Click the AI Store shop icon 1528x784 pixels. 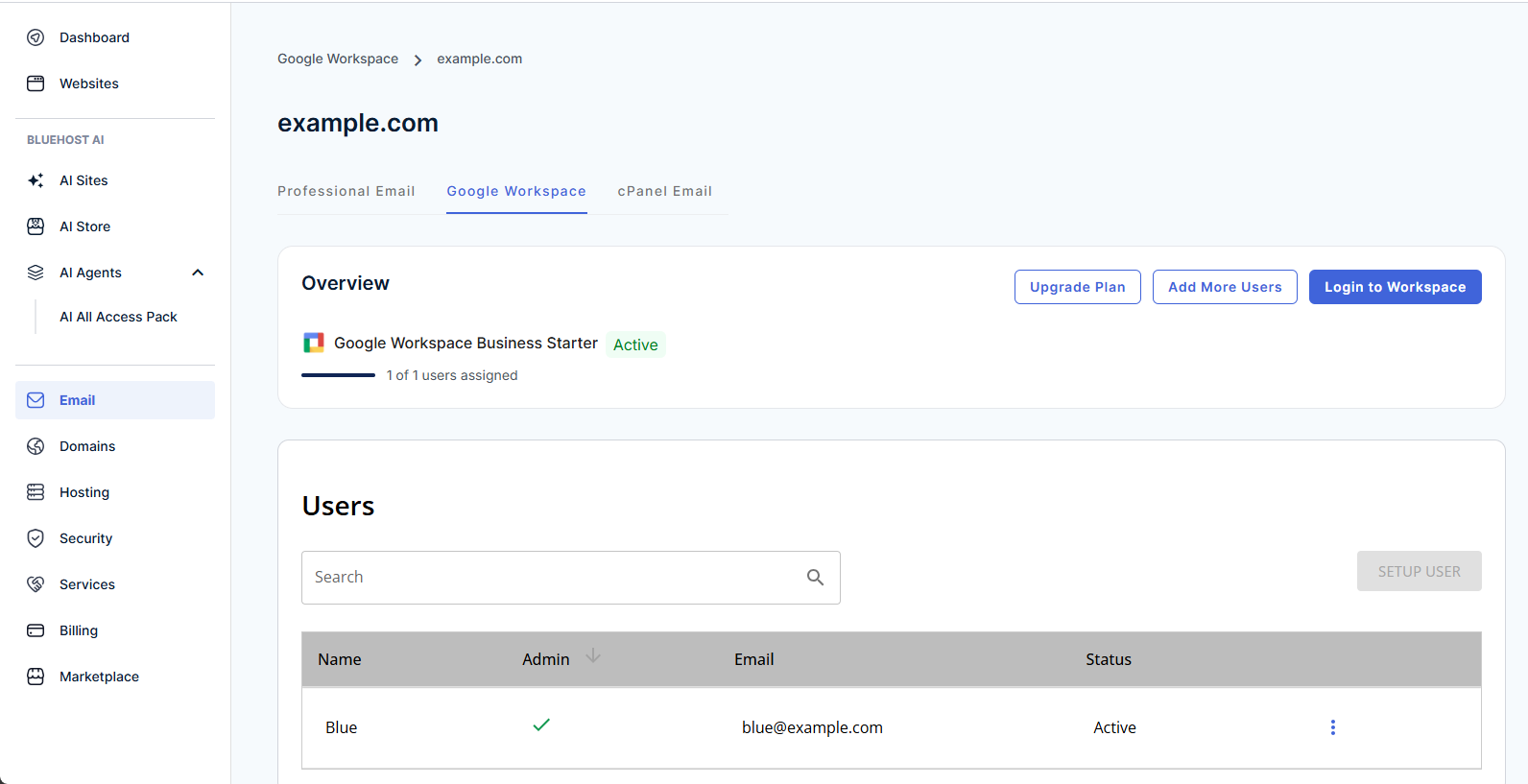tap(36, 226)
